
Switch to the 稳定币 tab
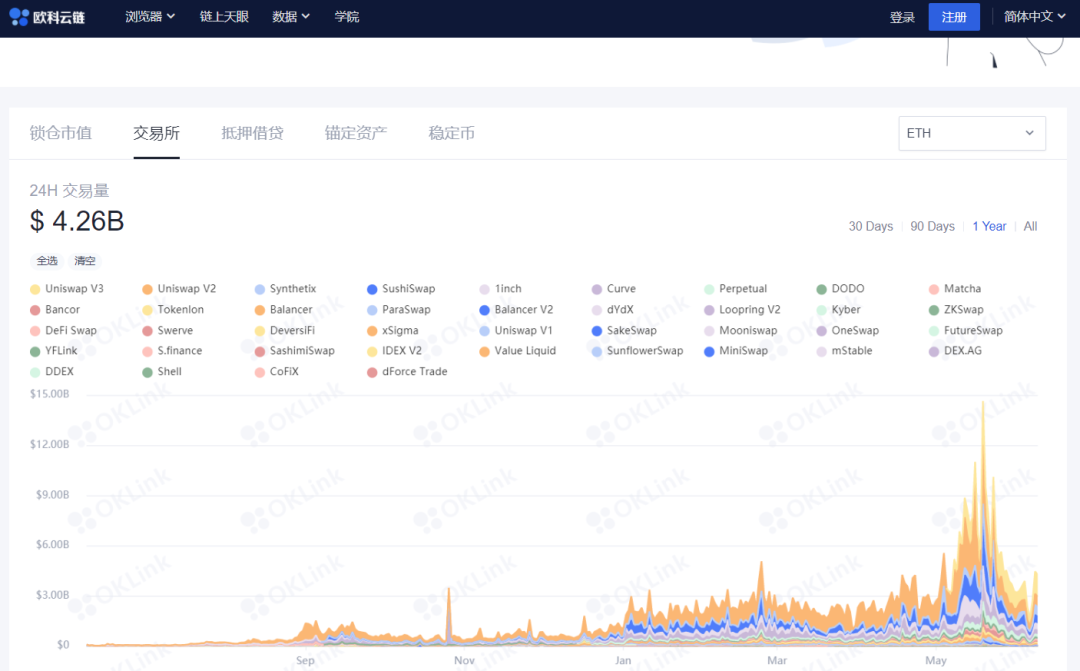(451, 131)
